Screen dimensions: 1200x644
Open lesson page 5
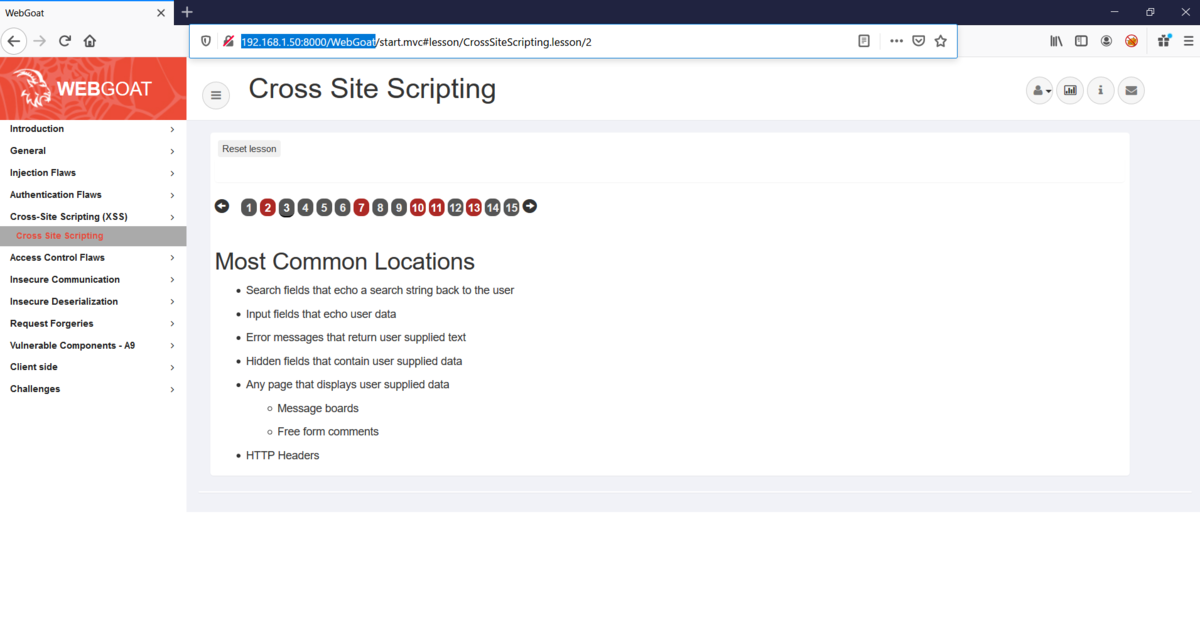[x=324, y=208]
